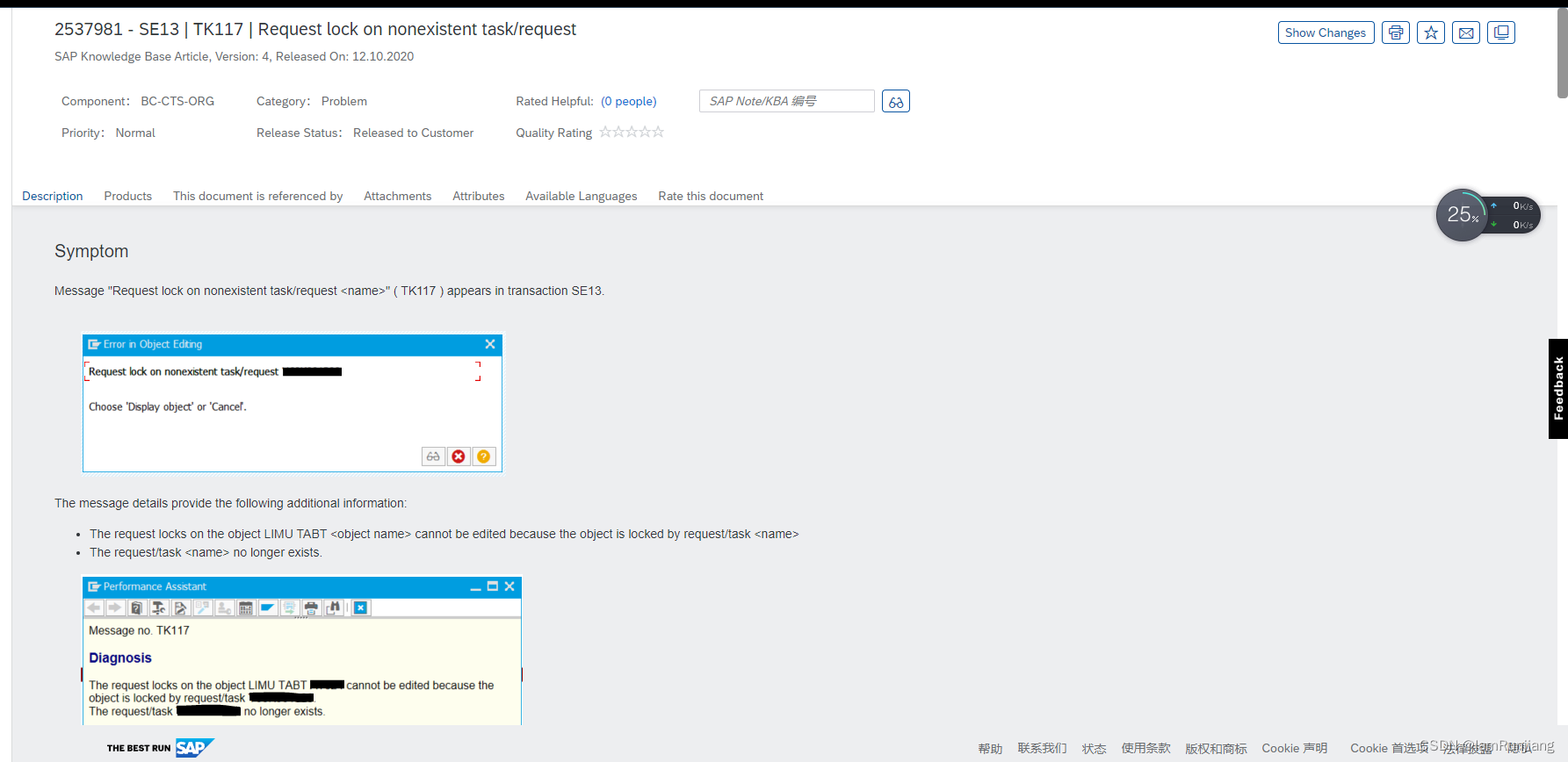Click the email envelope icon

pos(1466,32)
